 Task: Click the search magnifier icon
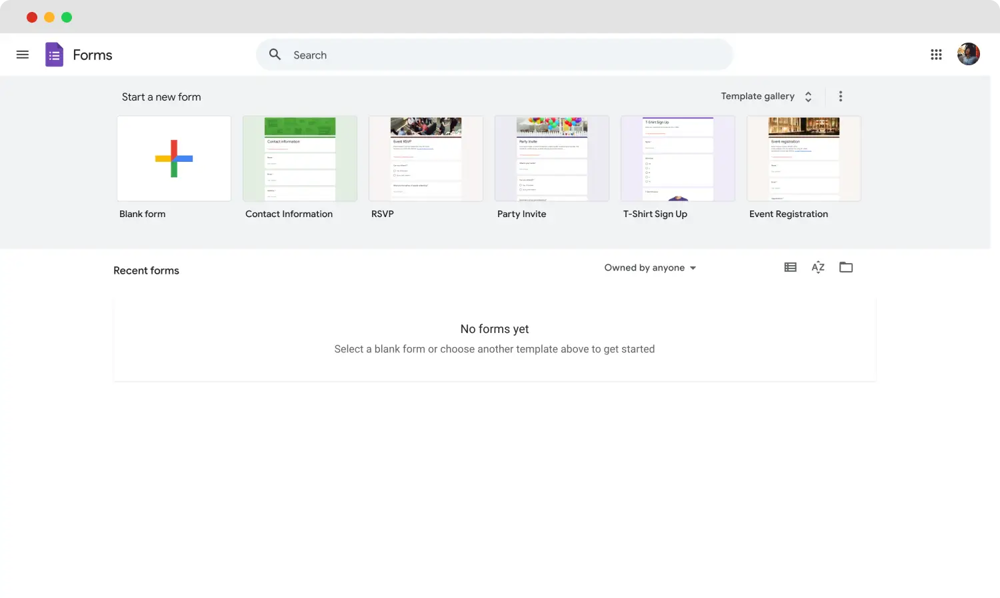coord(275,55)
